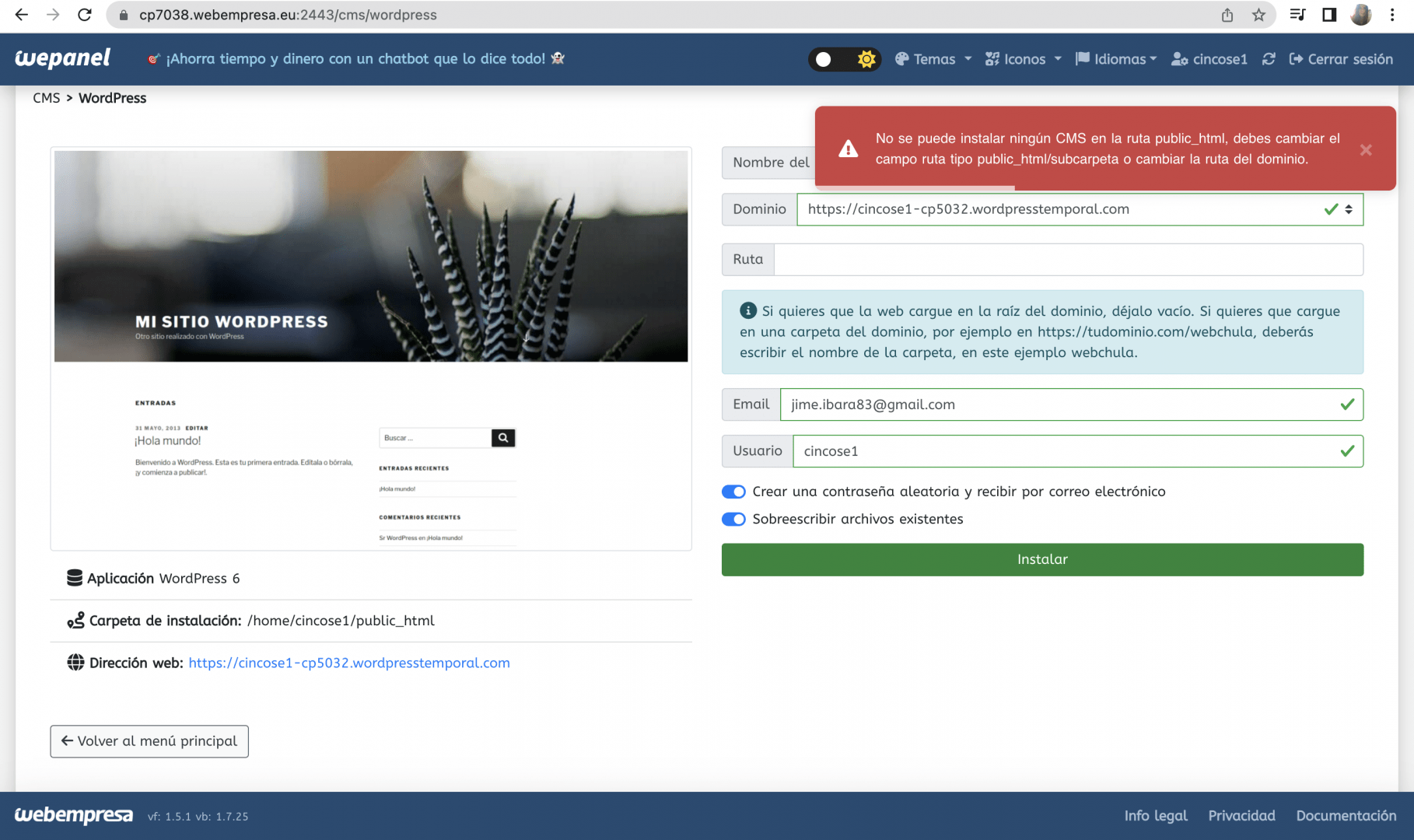Click the browser forward arrow

point(53,15)
